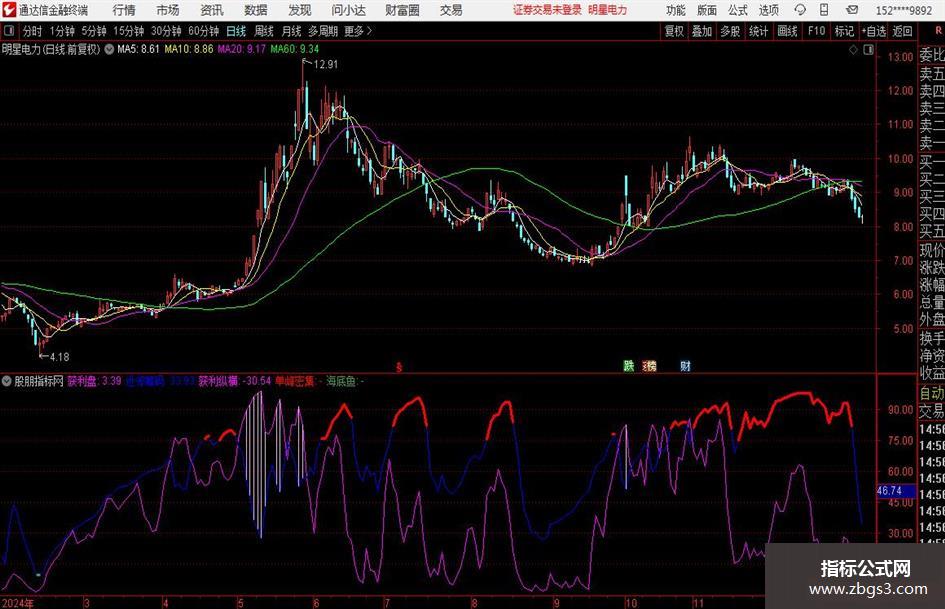
Task: Click the MA60: 9.34 label
Action: (x=295, y=49)
